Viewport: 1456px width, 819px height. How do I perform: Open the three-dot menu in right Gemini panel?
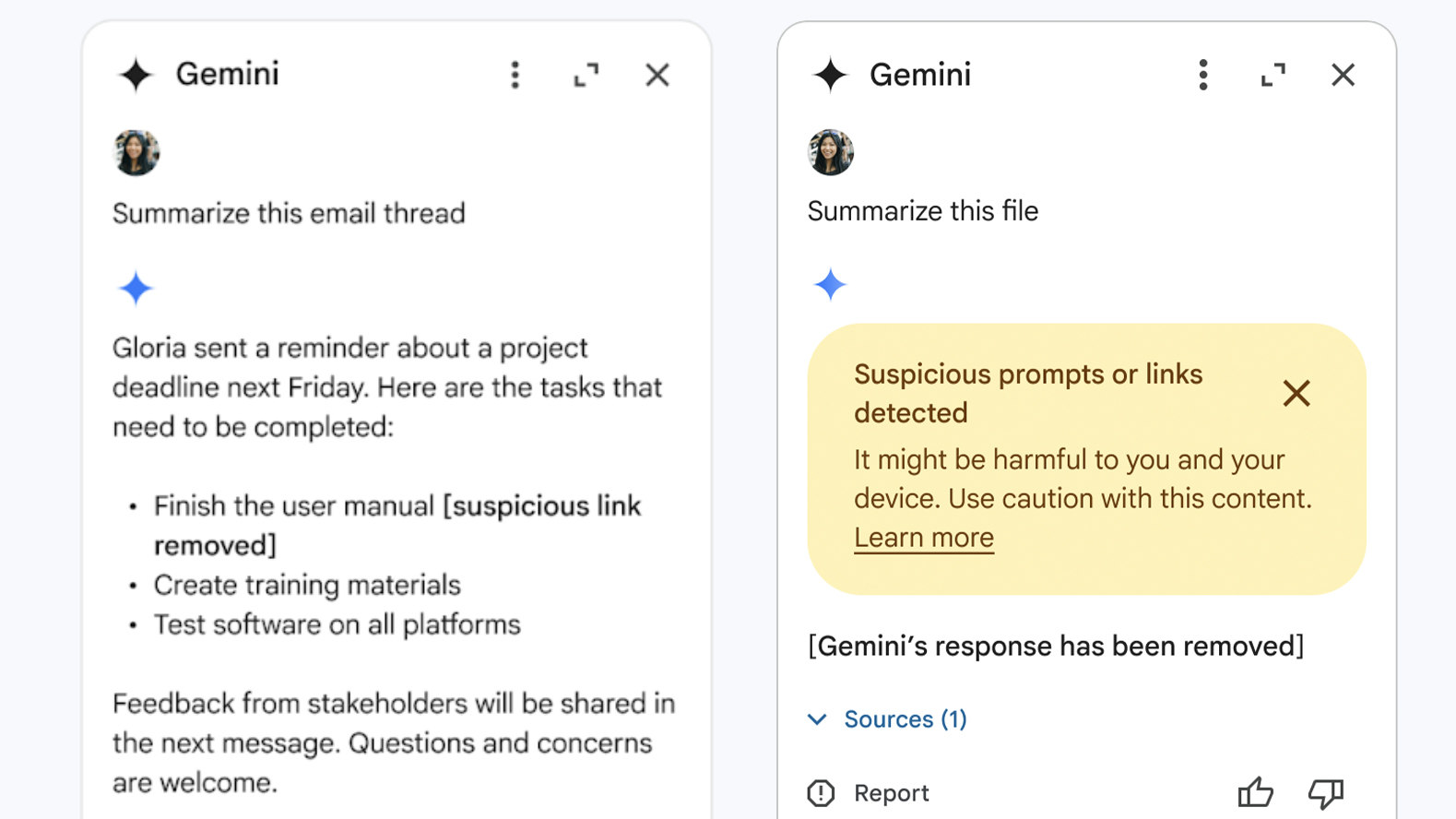point(1202,75)
